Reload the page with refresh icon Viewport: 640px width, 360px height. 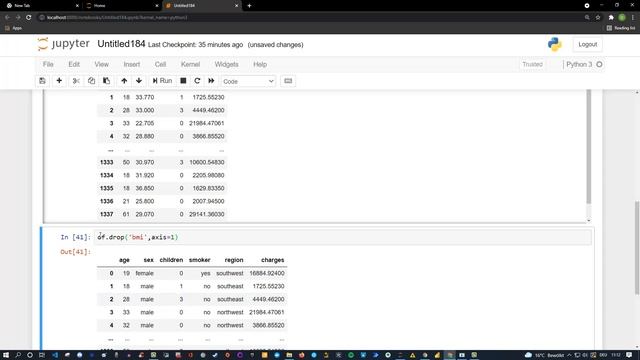29,18
